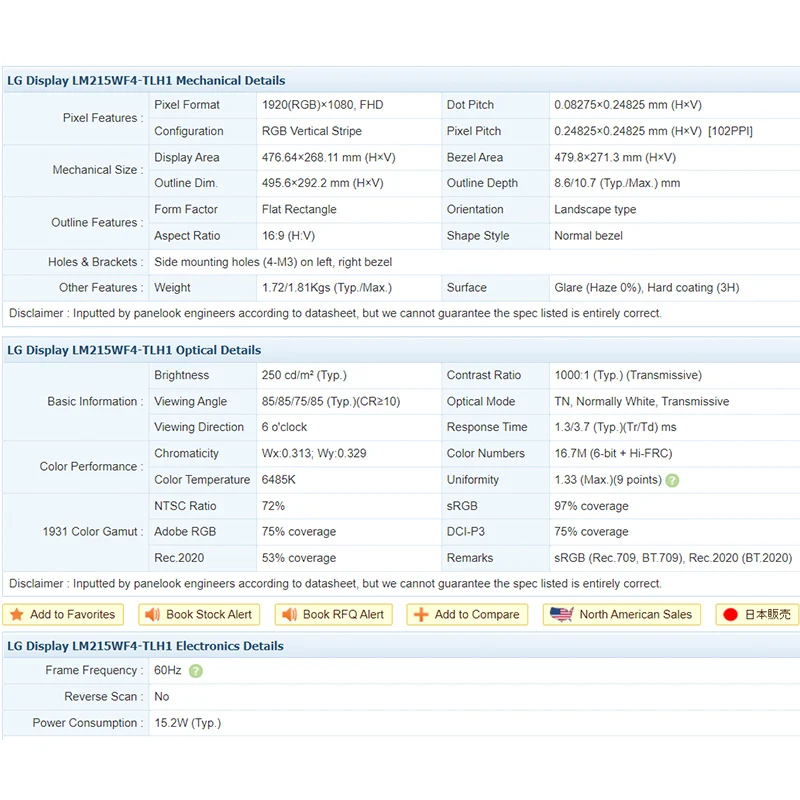The image size is (800, 800).
Task: Open the help icon next to 60Hz
Action: (x=195, y=671)
